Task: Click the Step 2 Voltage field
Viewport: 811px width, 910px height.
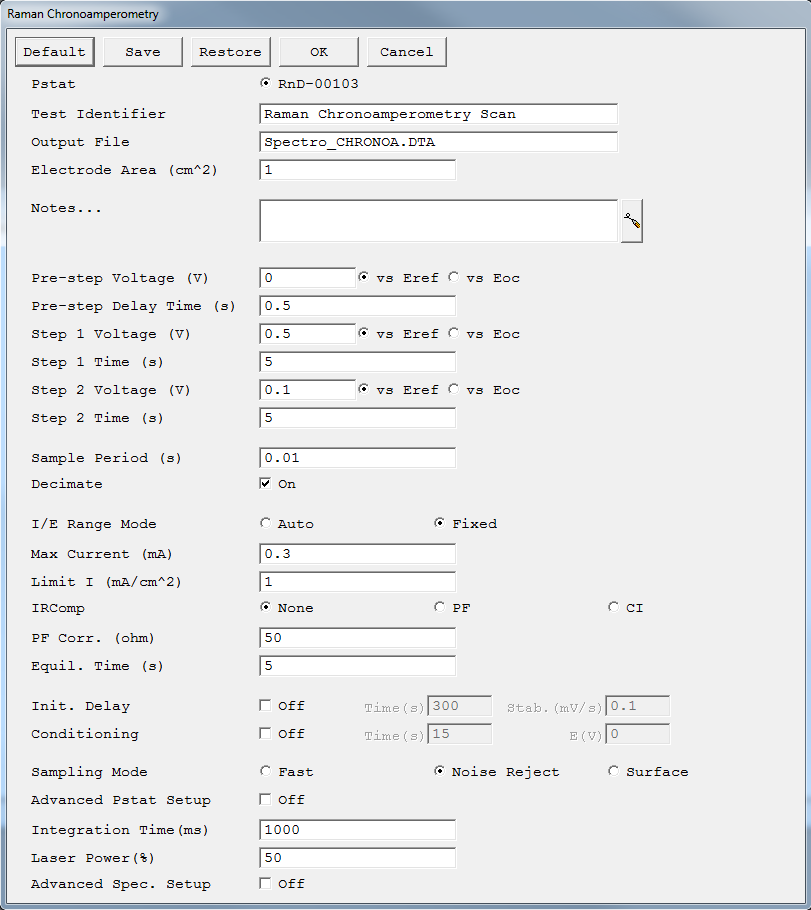Action: pyautogui.click(x=307, y=389)
